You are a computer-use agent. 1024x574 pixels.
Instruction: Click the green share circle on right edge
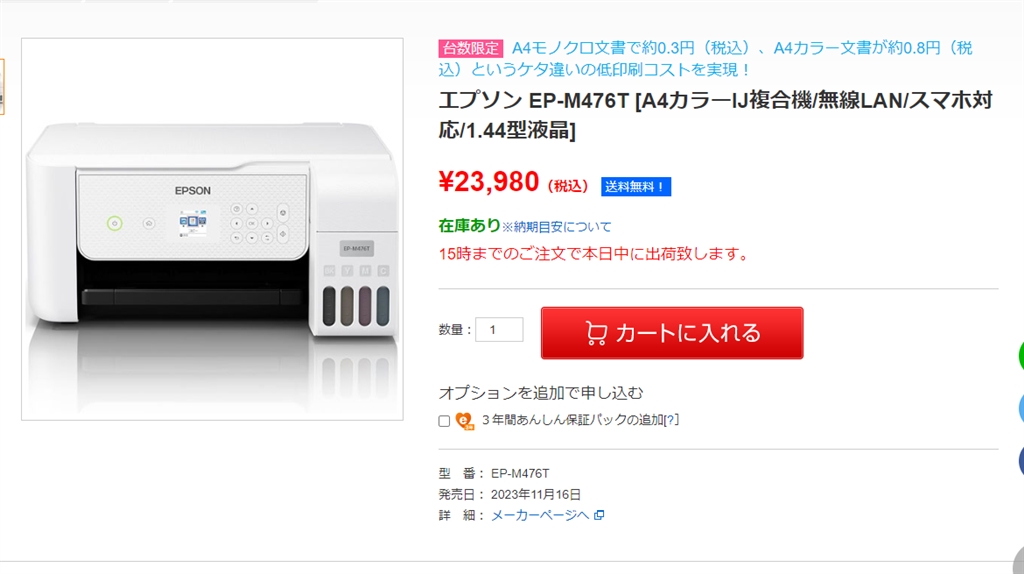(1021, 357)
